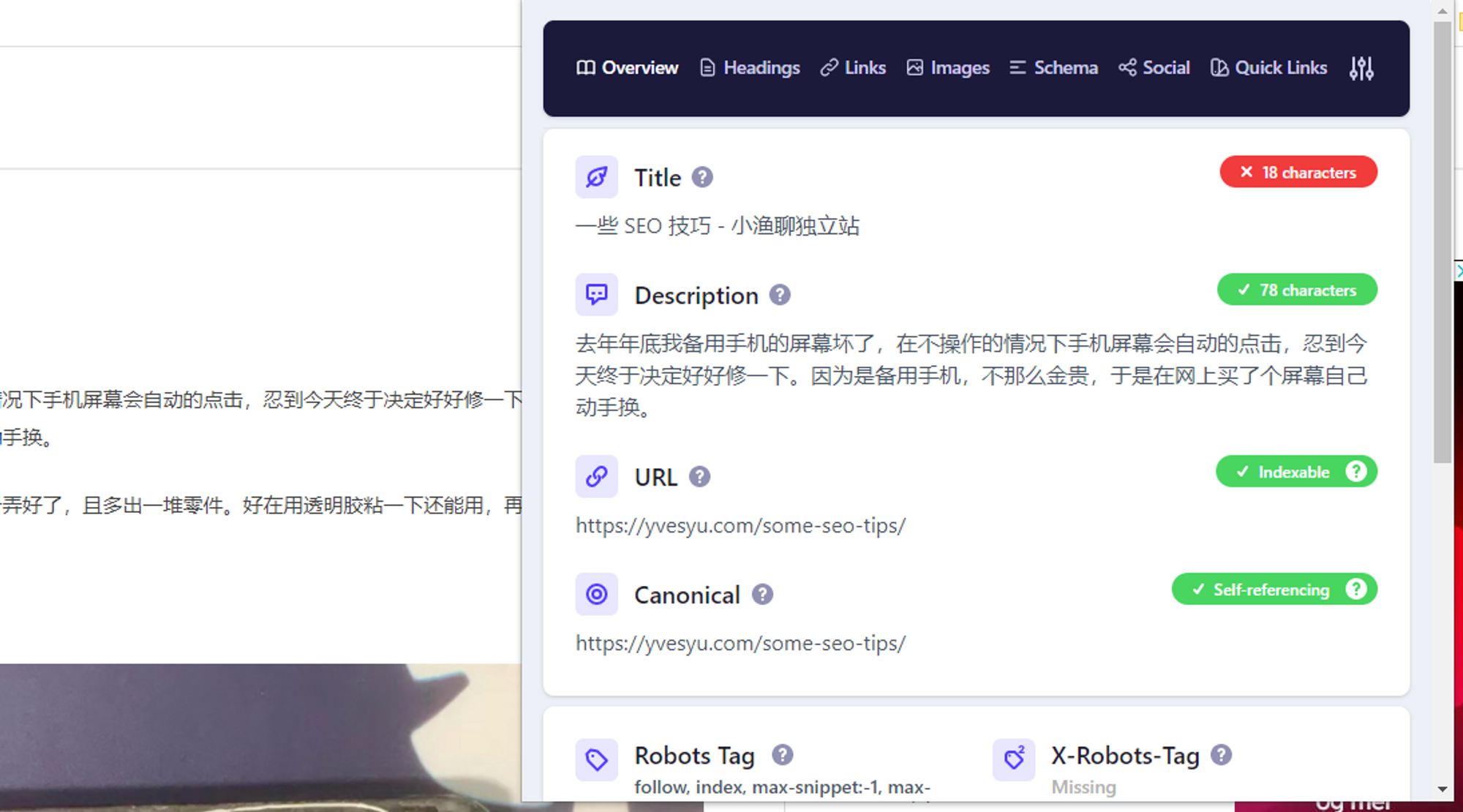The image size is (1463, 812).
Task: Click the 78 characters badge
Action: click(x=1297, y=290)
